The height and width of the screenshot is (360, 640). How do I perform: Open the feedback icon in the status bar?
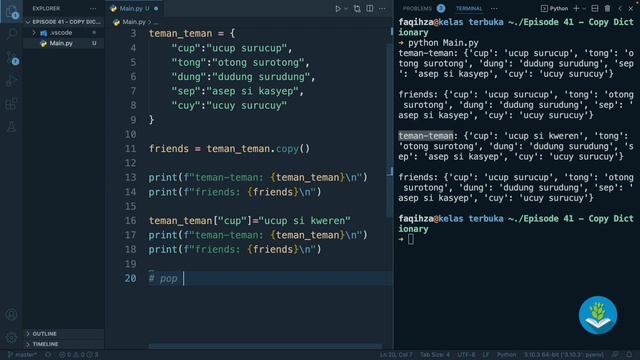tap(615, 355)
